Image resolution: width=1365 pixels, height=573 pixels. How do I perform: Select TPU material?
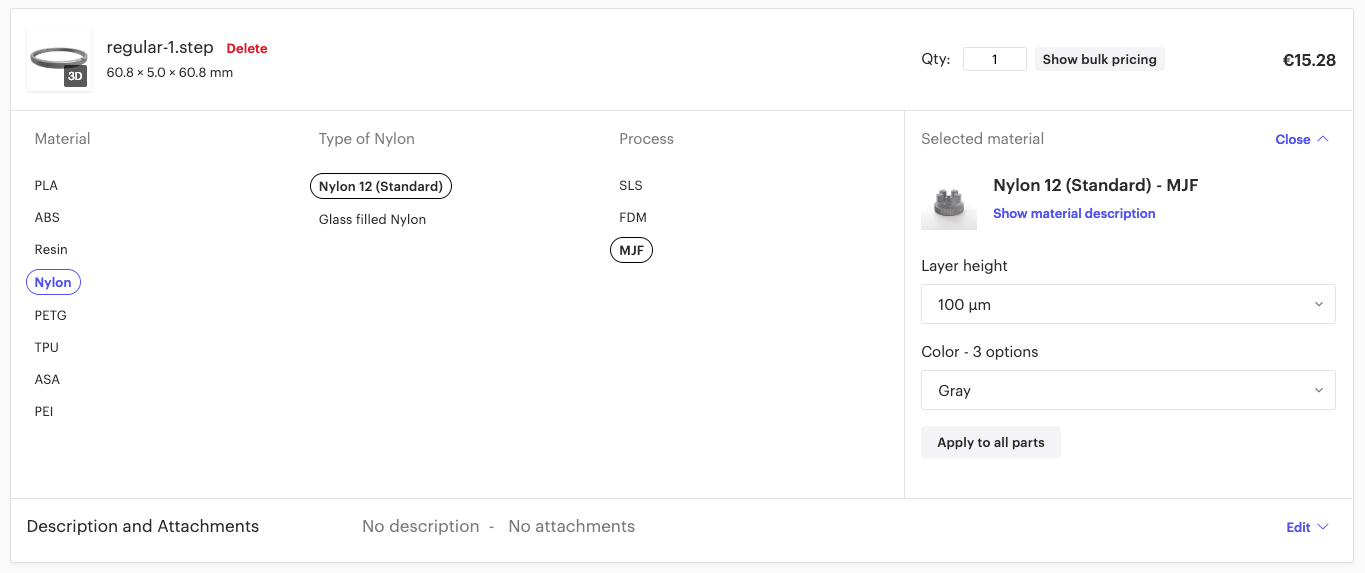pyautogui.click(x=46, y=348)
